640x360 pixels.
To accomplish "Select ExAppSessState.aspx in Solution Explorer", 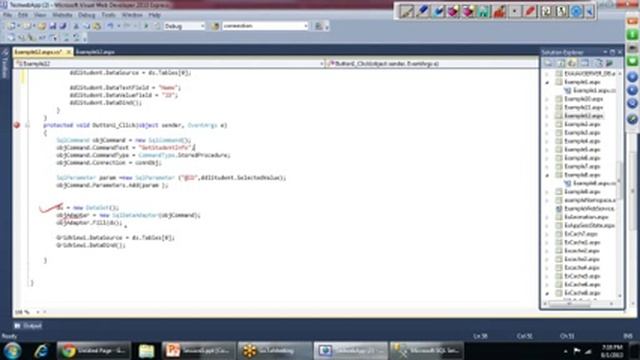I will [586, 225].
